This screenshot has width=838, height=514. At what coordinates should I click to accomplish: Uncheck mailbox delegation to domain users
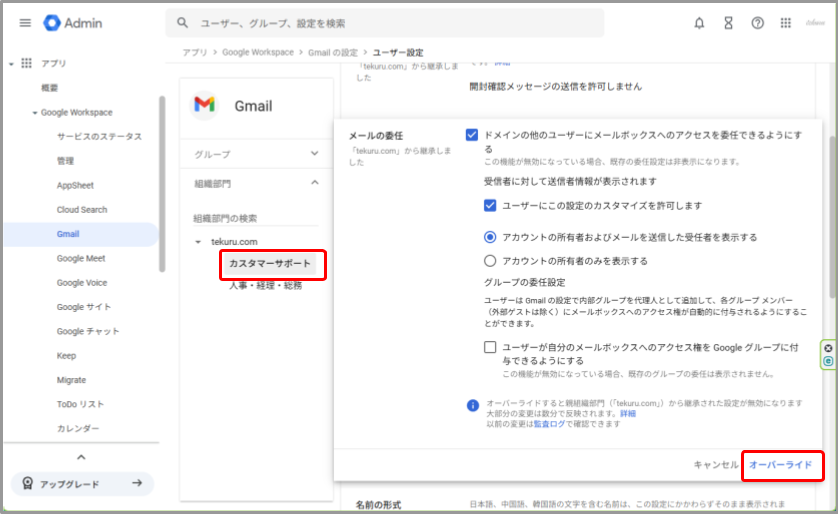pos(471,135)
